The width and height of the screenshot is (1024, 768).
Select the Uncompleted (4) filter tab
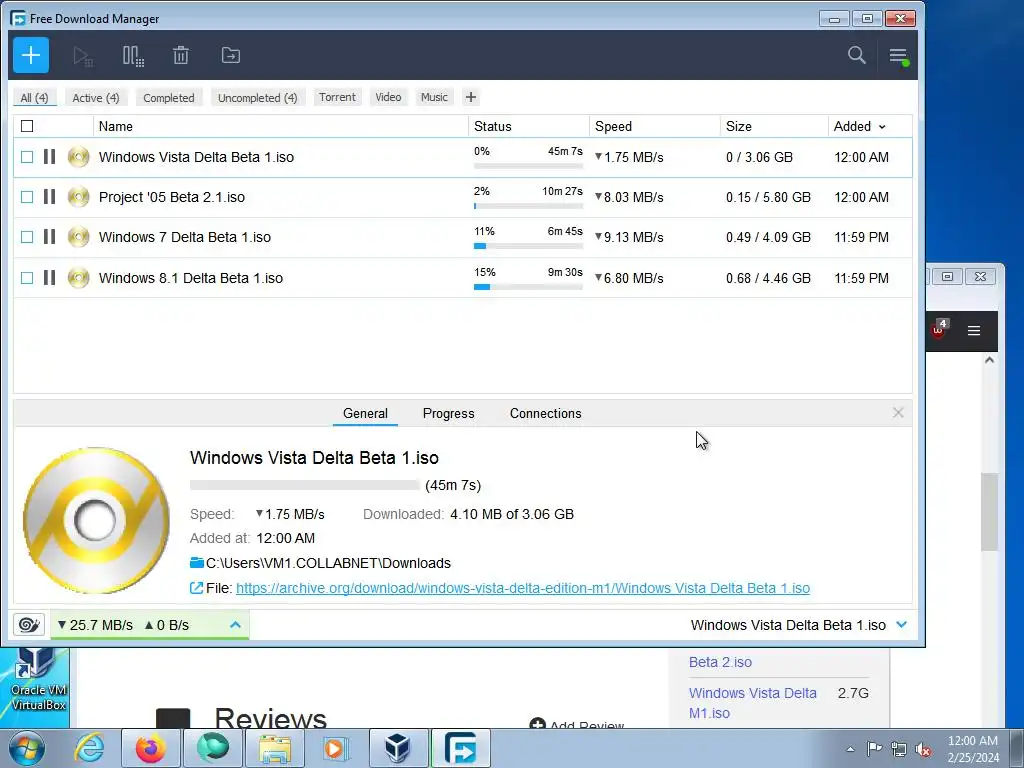257,97
